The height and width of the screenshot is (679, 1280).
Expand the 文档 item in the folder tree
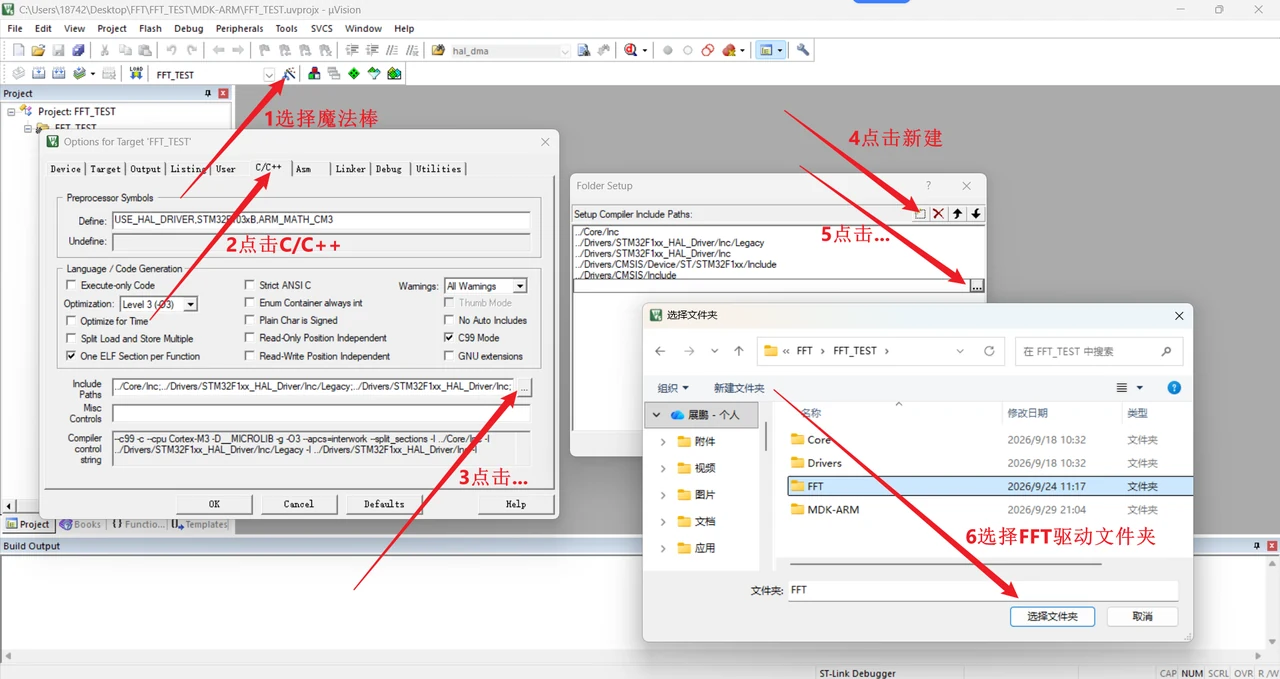[662, 521]
